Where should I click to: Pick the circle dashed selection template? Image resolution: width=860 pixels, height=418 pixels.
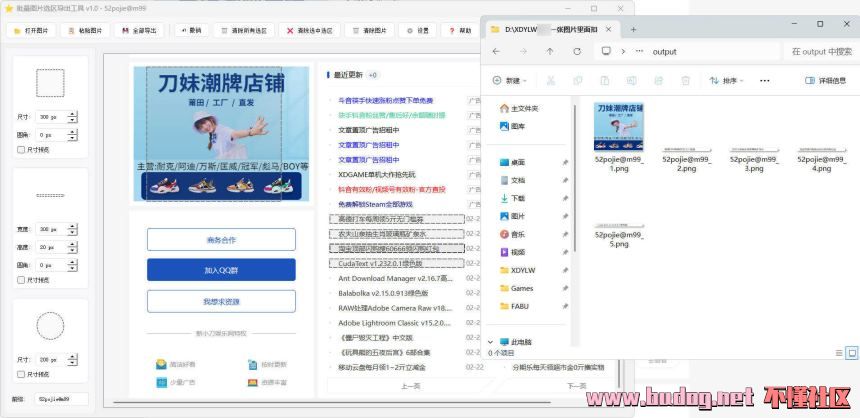[50, 326]
